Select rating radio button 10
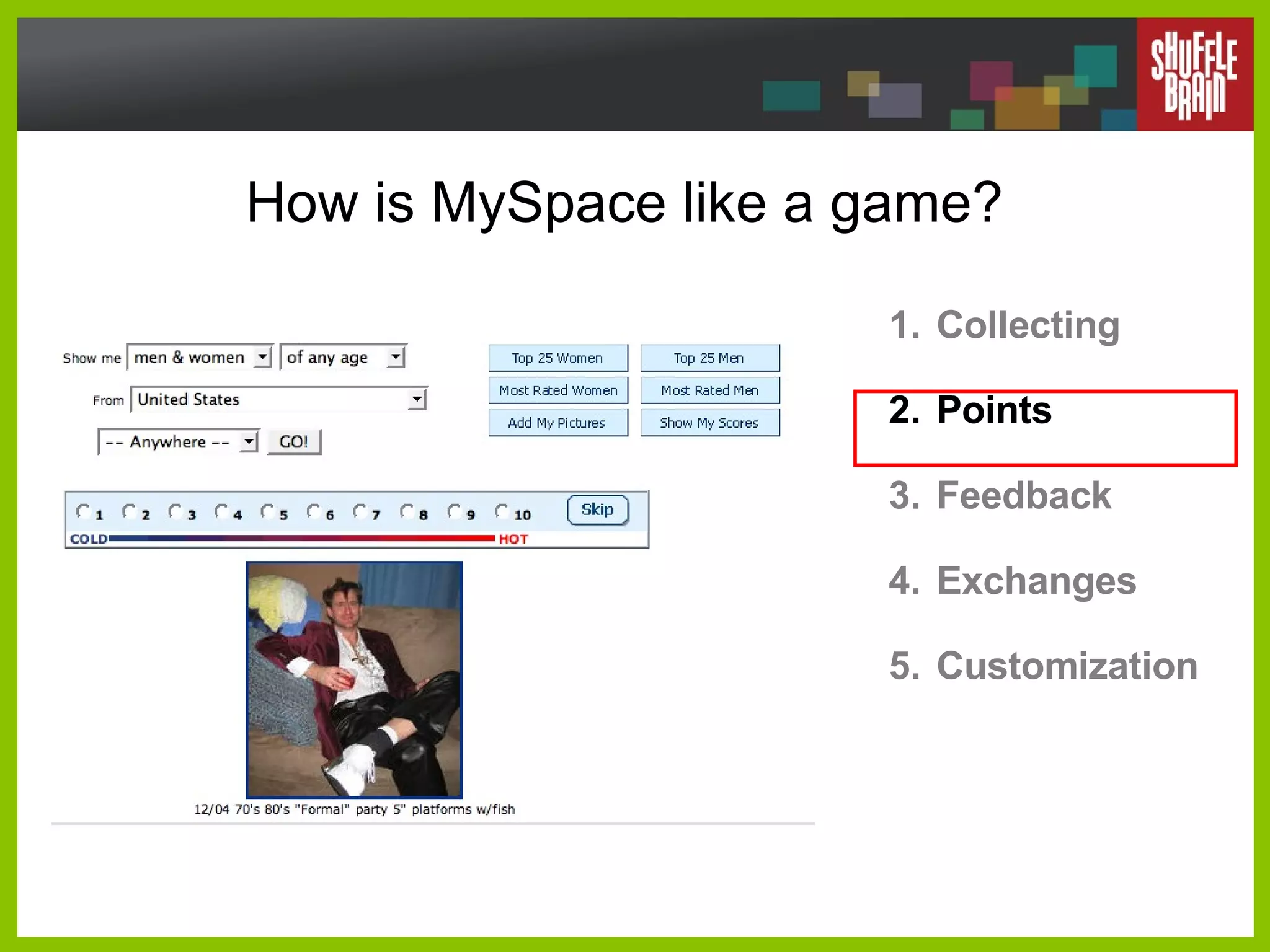The height and width of the screenshot is (952, 1270). click(x=502, y=511)
